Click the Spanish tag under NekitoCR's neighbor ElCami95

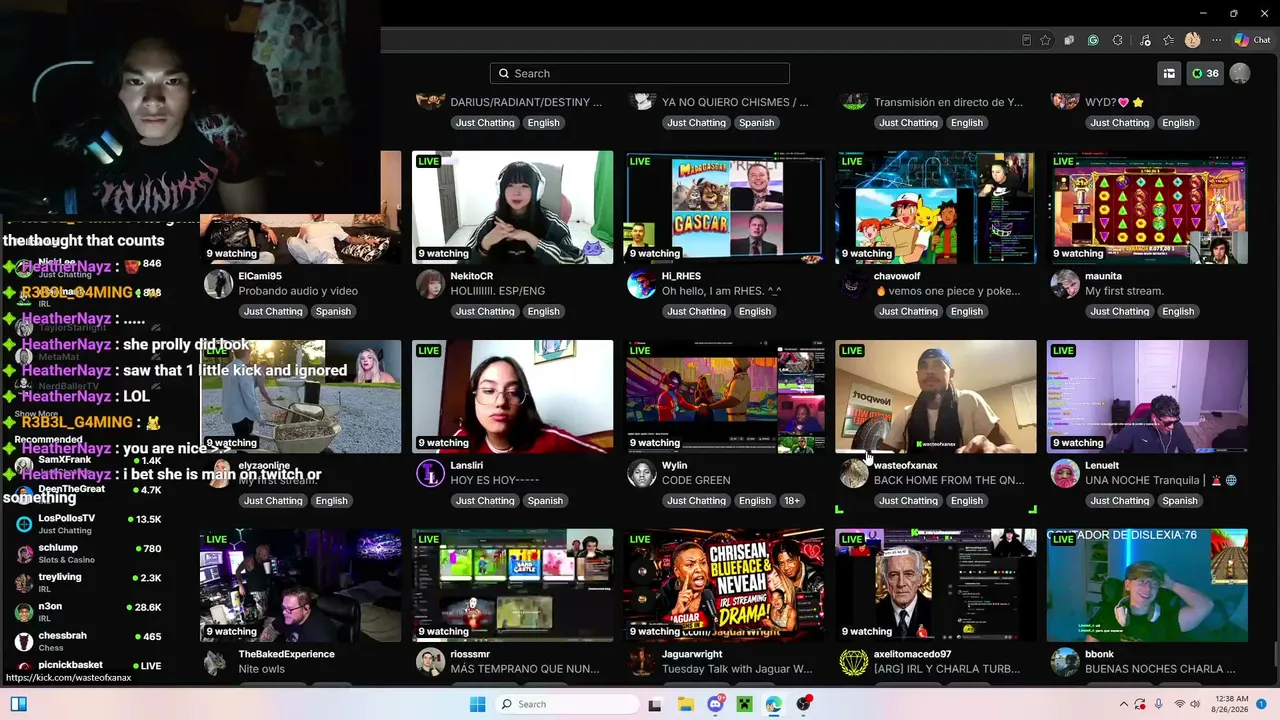point(333,311)
